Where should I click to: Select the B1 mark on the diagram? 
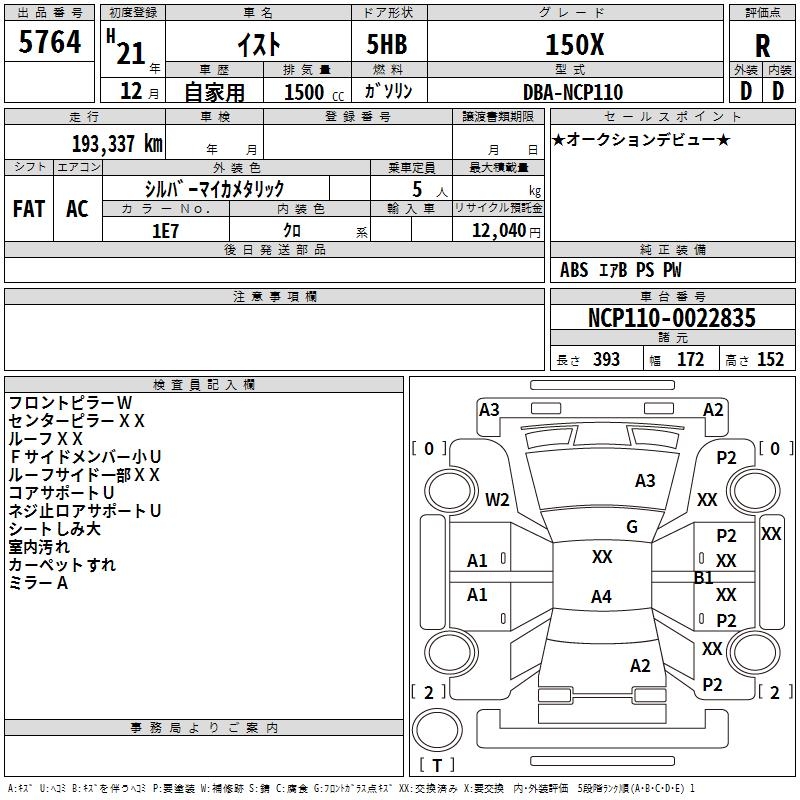pos(704,578)
